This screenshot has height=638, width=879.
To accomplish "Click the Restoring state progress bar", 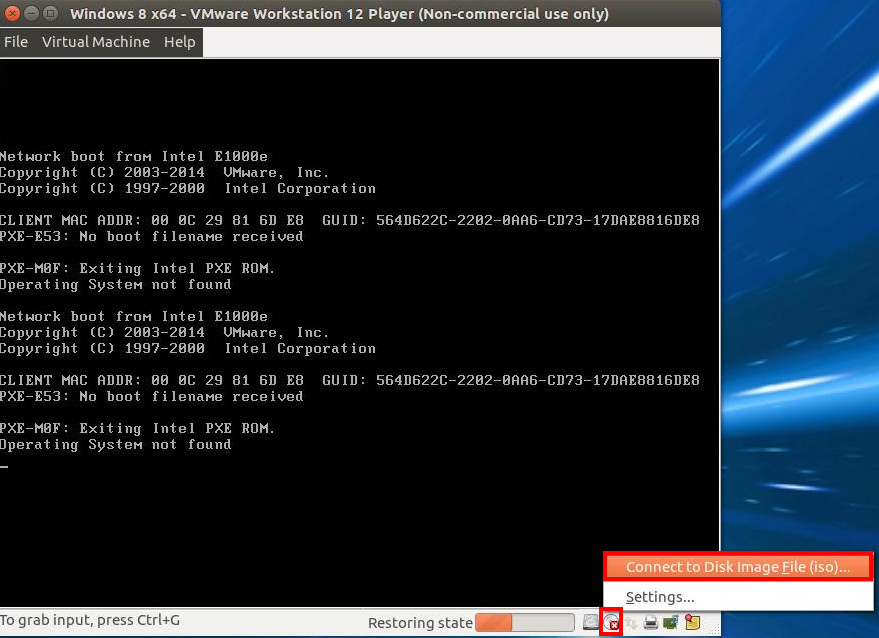I will (x=525, y=622).
